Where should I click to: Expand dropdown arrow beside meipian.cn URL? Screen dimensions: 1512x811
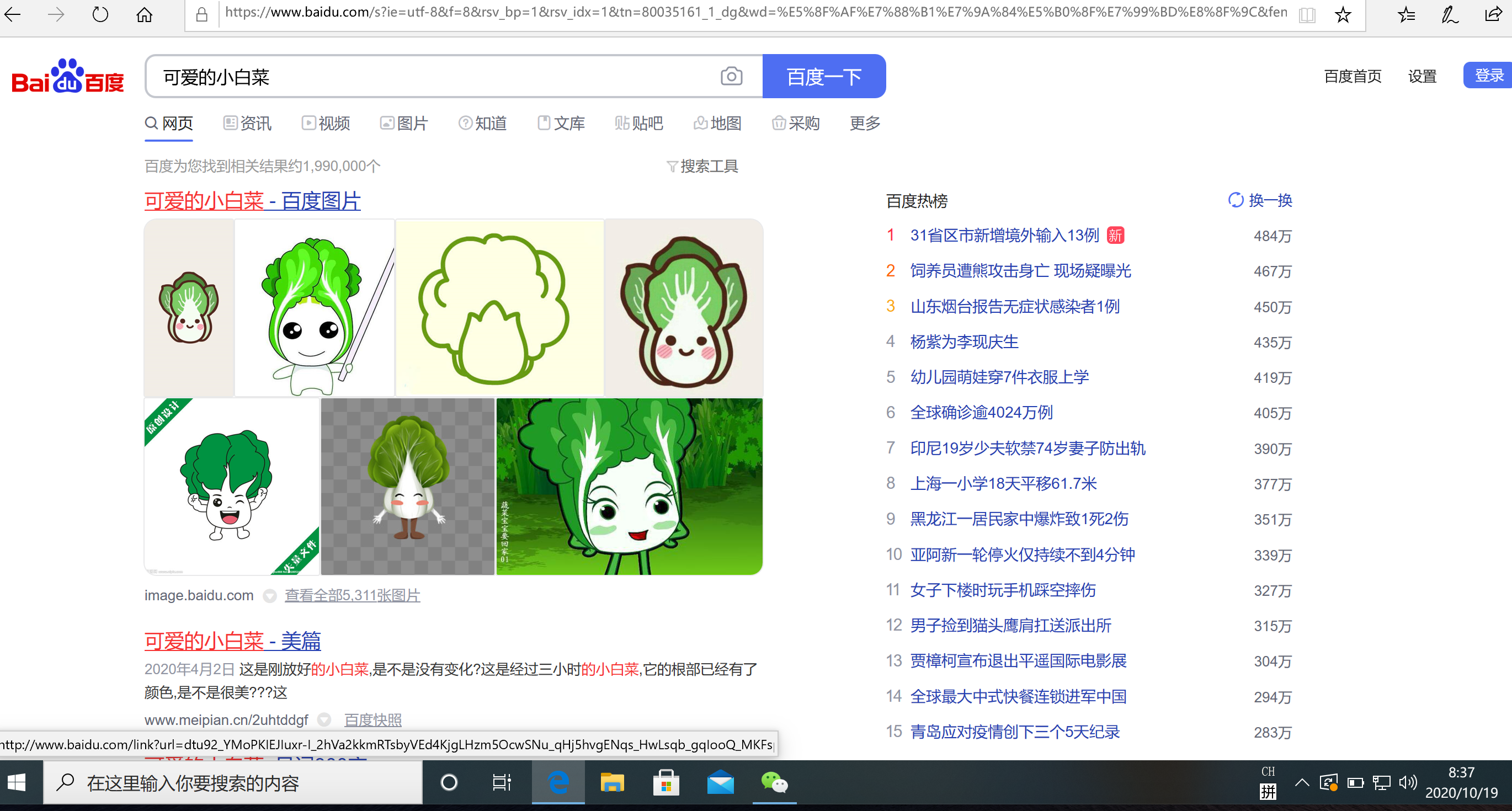tap(324, 720)
